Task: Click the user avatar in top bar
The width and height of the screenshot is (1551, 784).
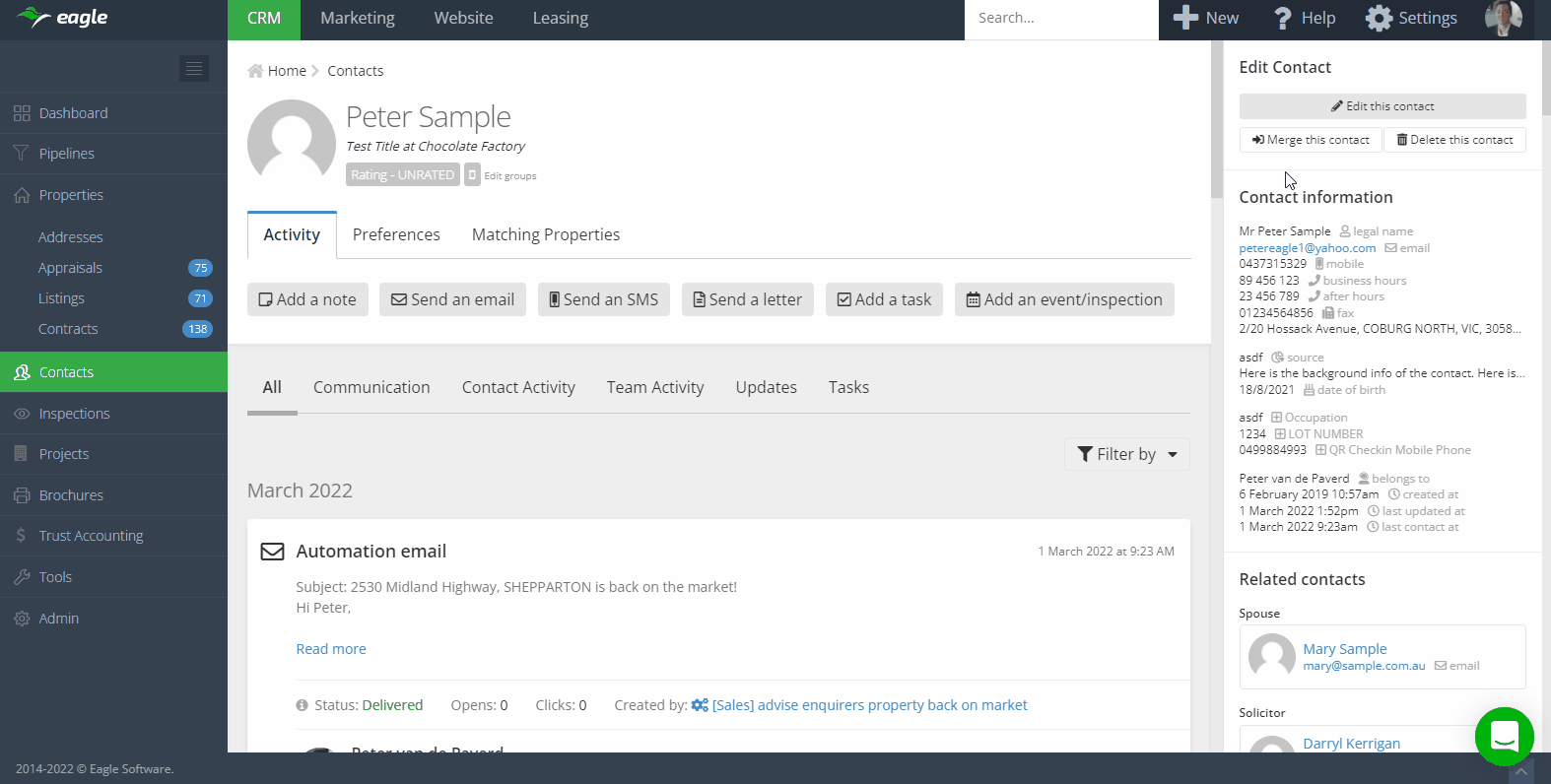Action: [x=1503, y=19]
